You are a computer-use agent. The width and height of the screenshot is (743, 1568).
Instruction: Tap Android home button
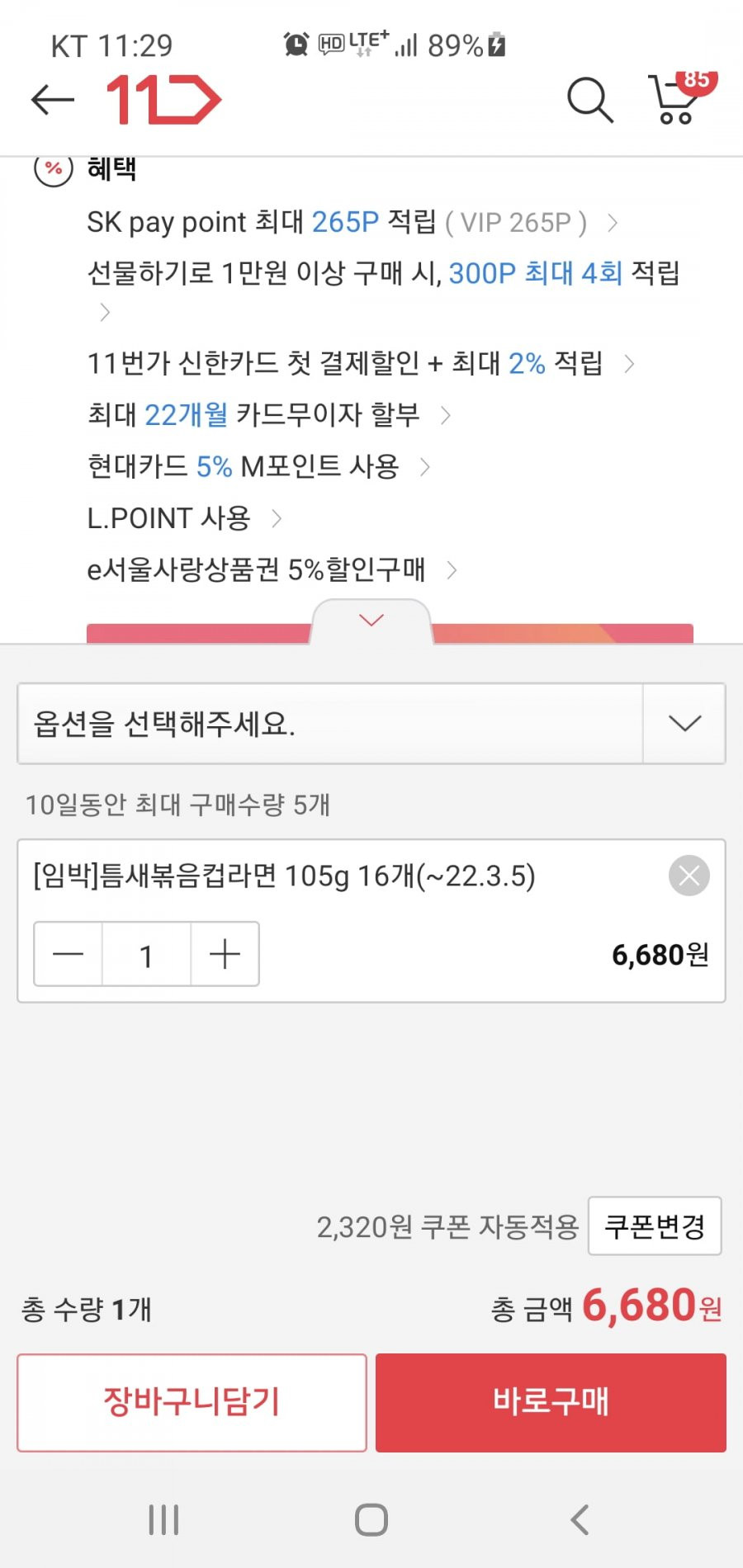(x=371, y=1519)
